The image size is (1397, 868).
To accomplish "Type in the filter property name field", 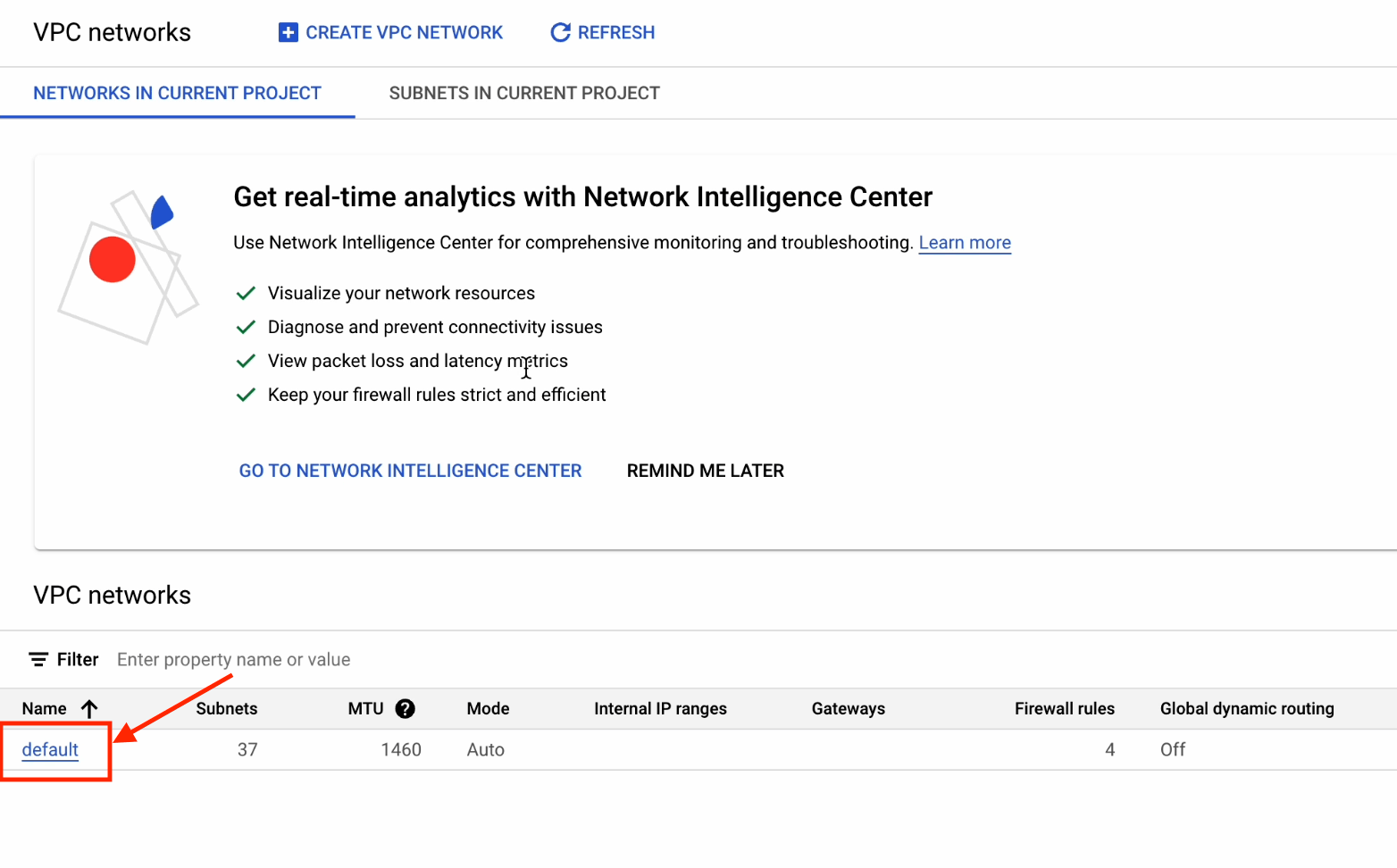I will click(x=357, y=660).
